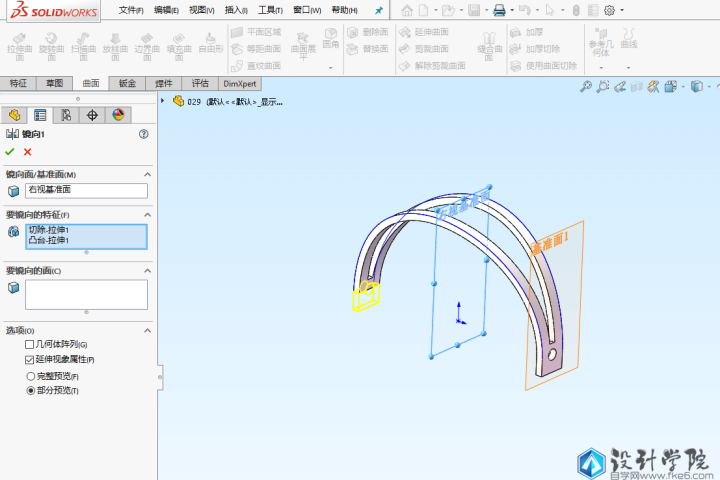
Task: Open the DisplayManager color ball tab
Action: pyautogui.click(x=118, y=115)
